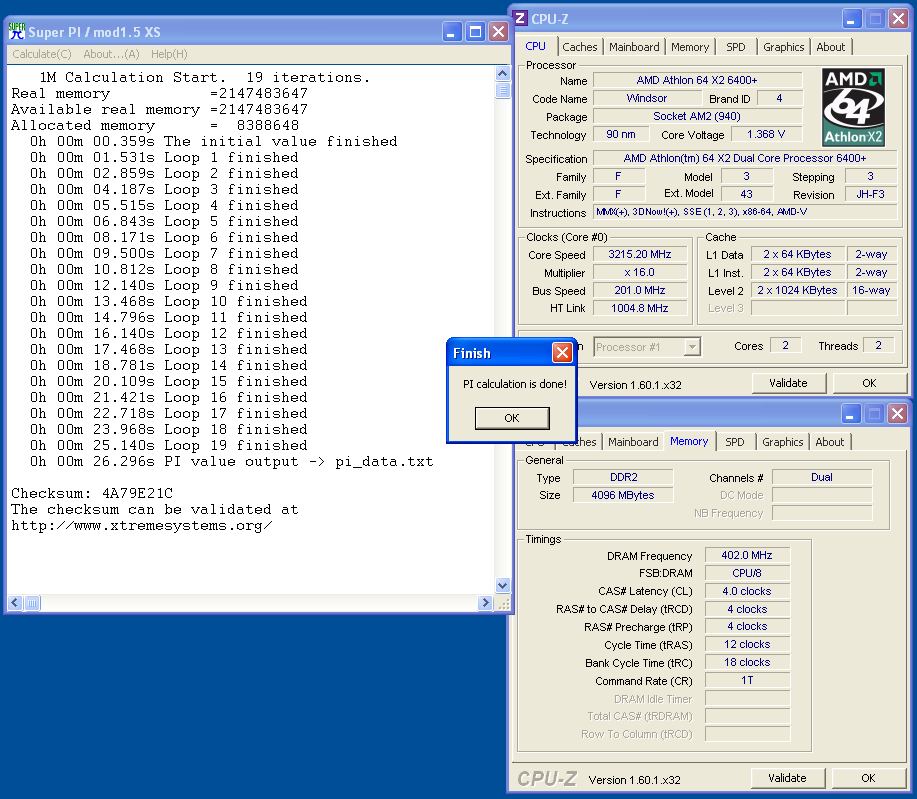Click Validate in the lower CPU-Z window
The width and height of the screenshot is (917, 799).
[787, 778]
